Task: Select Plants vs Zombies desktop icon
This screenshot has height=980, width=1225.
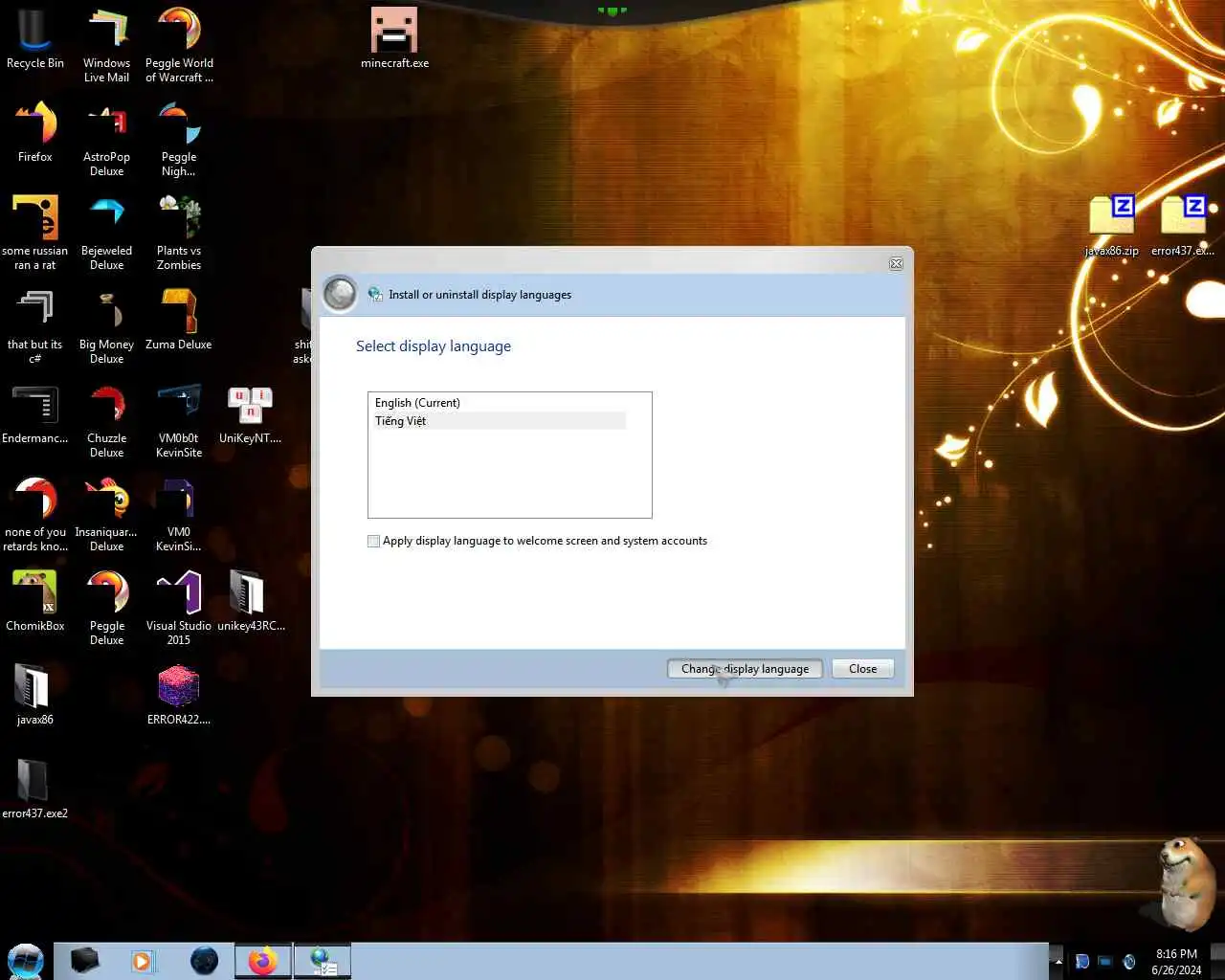Action: (179, 234)
